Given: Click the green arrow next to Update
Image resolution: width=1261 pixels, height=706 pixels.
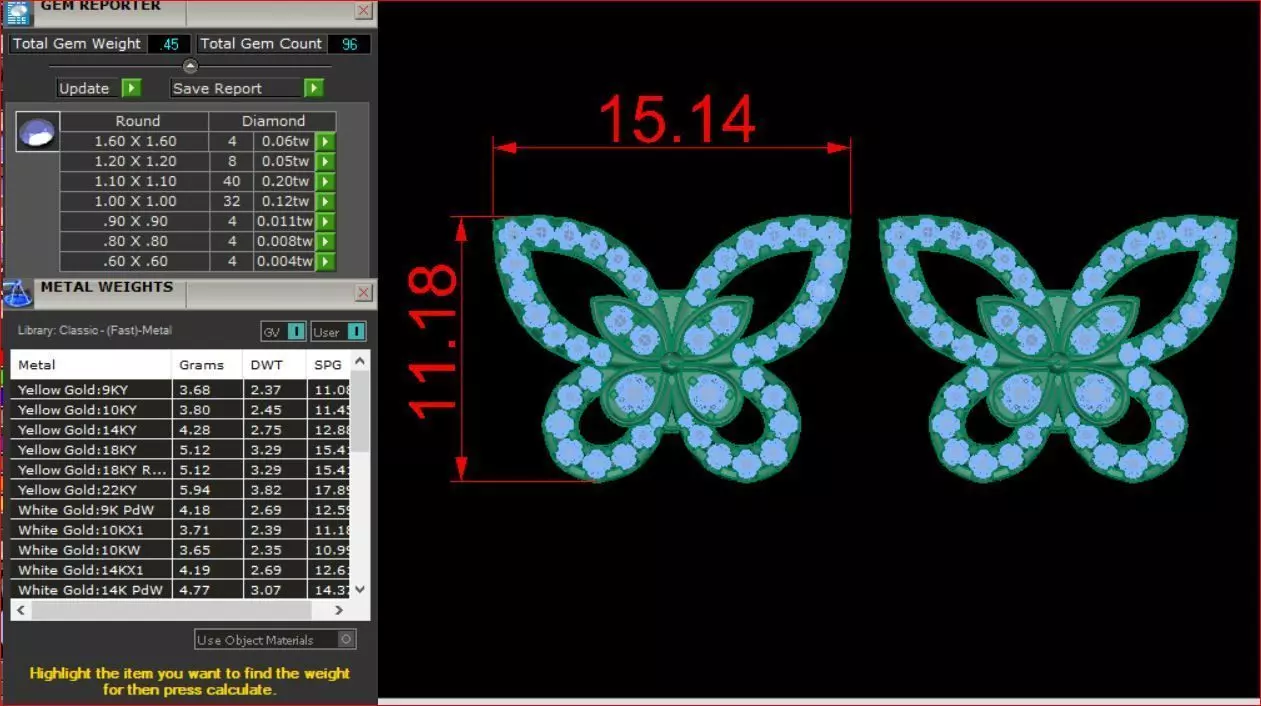Looking at the screenshot, I should pyautogui.click(x=131, y=88).
